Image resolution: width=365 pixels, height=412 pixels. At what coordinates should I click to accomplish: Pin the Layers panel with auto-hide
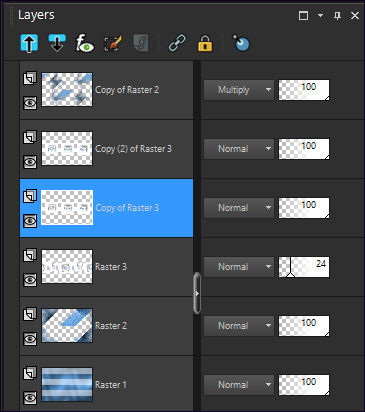337,15
